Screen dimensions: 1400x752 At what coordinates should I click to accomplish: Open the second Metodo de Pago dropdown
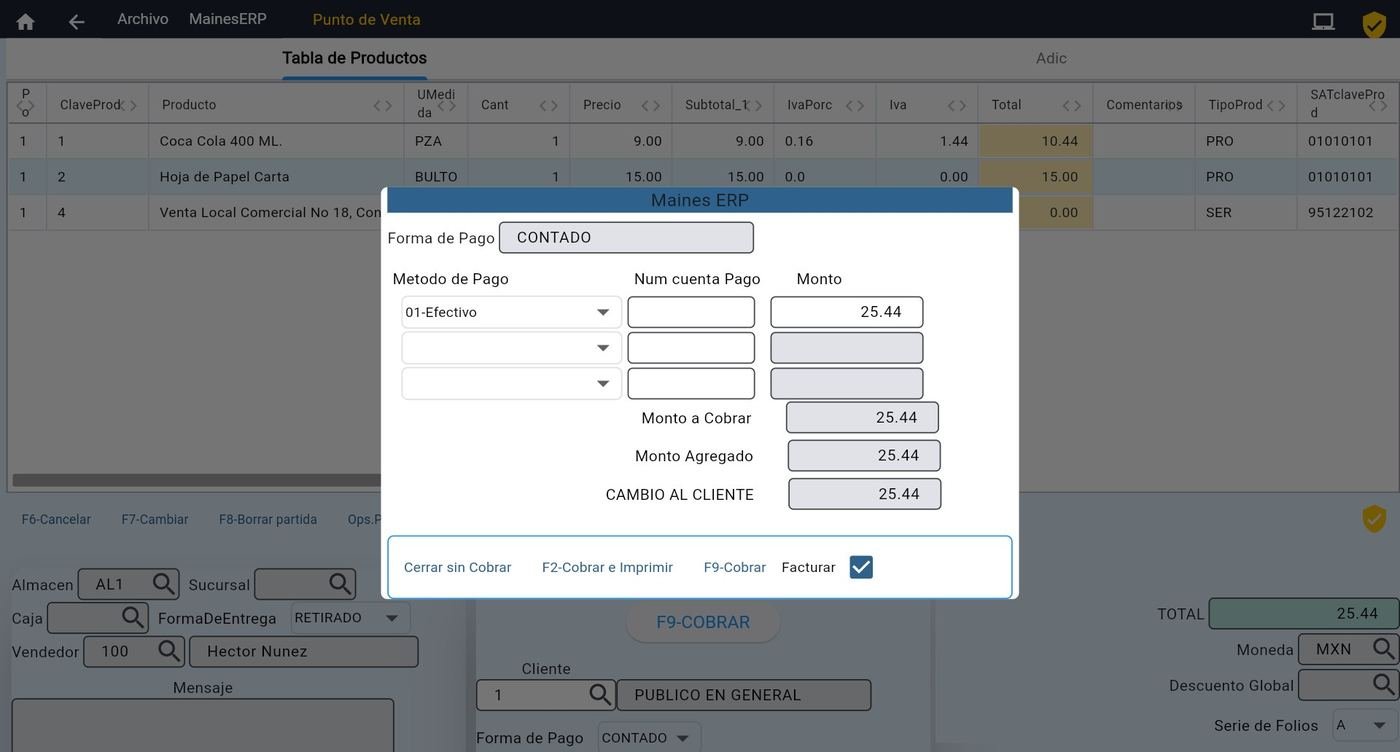511,348
